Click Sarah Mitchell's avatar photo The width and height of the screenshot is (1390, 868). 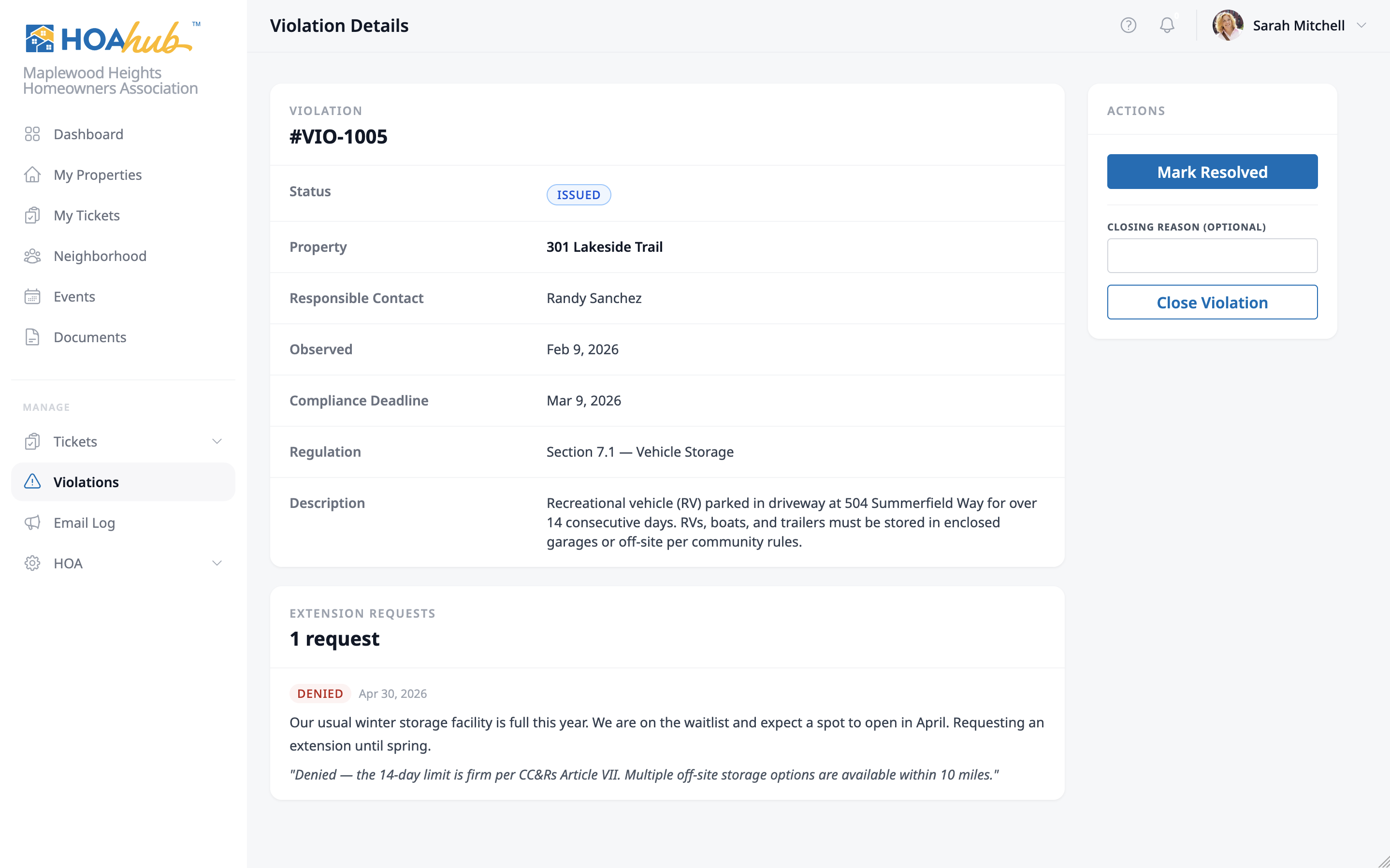[x=1228, y=25]
